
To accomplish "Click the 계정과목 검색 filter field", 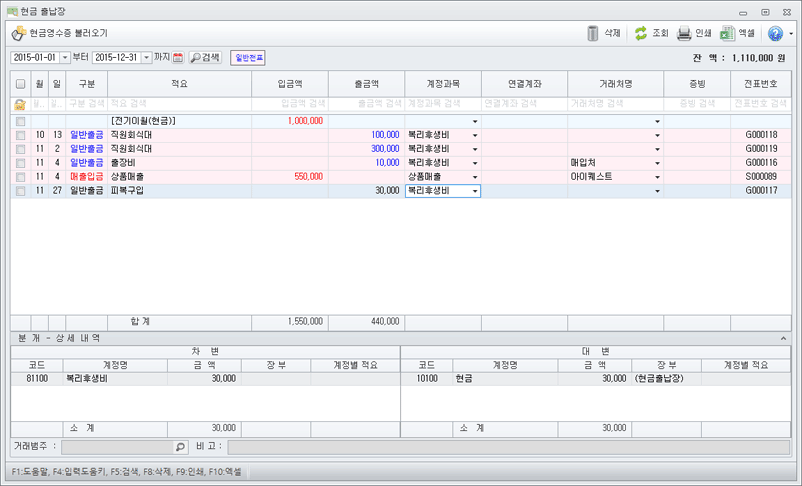I will [443, 104].
